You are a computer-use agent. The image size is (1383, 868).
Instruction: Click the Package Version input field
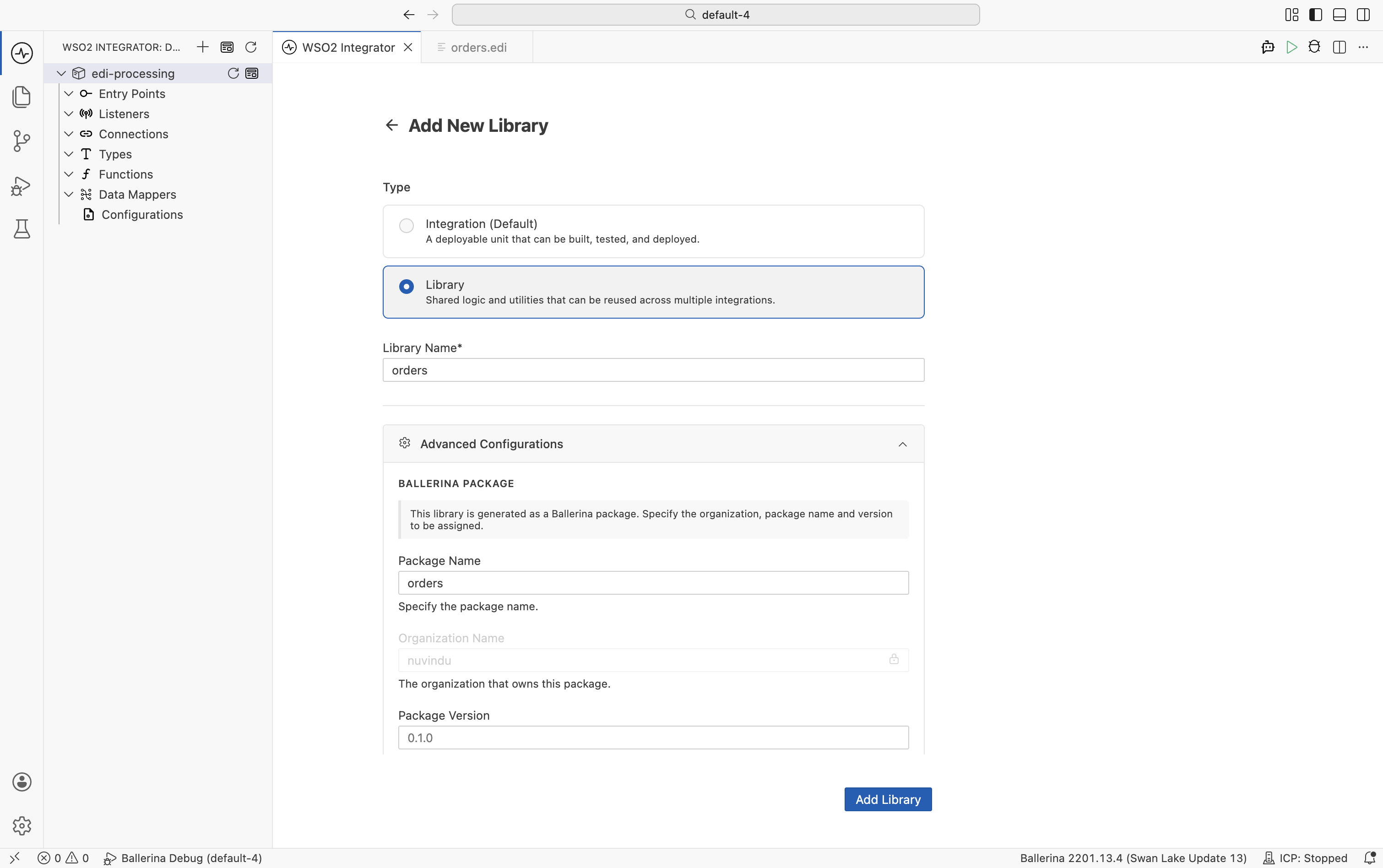[653, 738]
